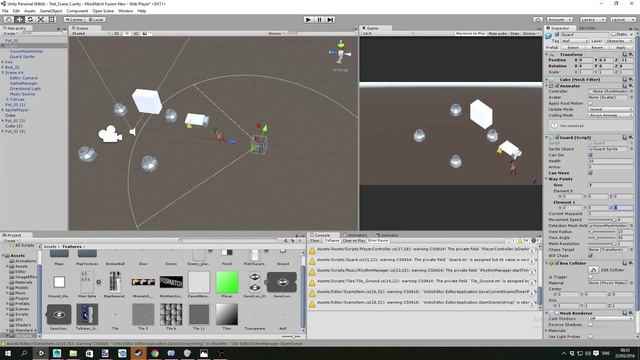
Task: Open the Cast Shadows dropdown
Action: click(x=610, y=318)
